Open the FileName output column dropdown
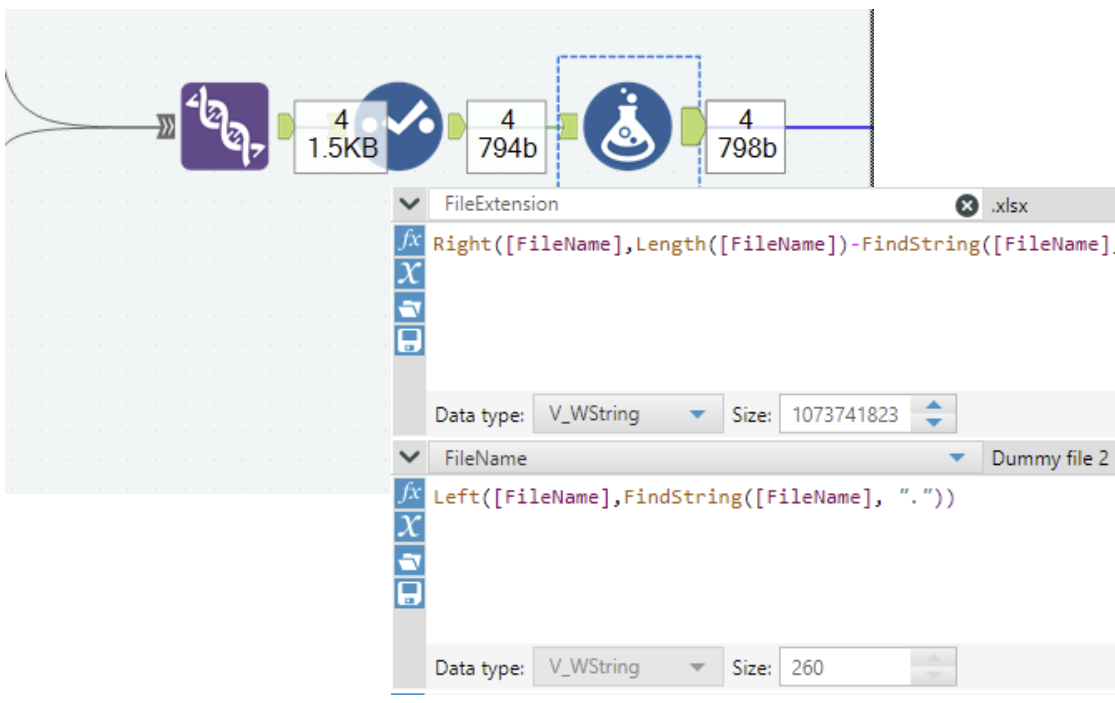 coord(957,458)
